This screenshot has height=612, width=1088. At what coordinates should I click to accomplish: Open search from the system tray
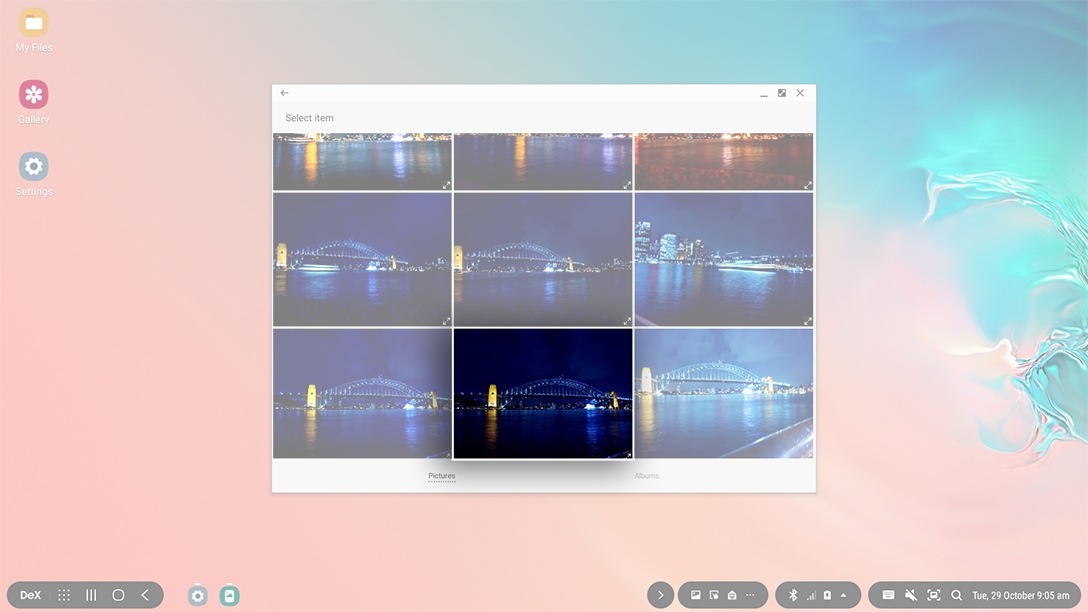click(x=957, y=594)
